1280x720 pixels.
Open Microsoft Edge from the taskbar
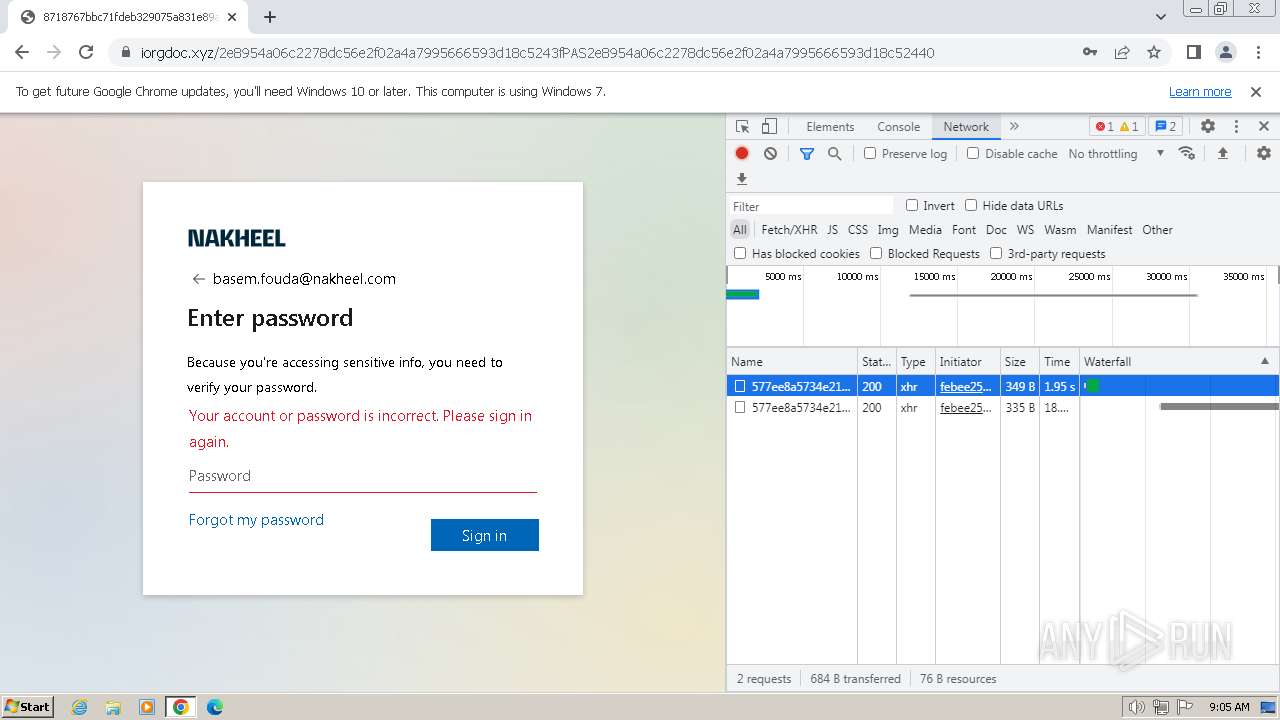[x=215, y=707]
